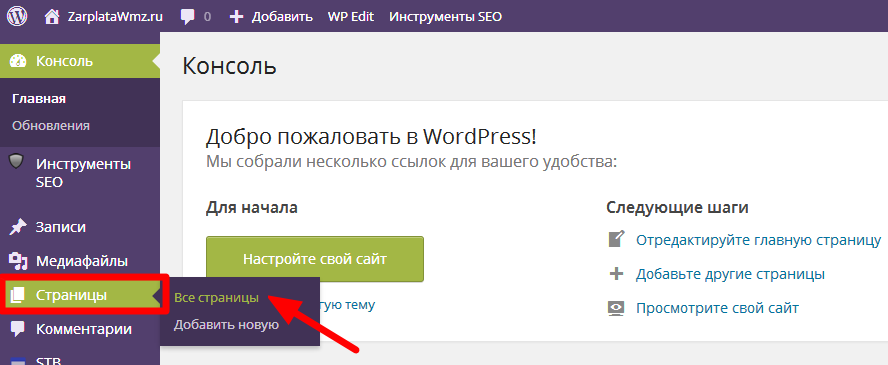Click the Медиафайлы media icon
Image resolution: width=888 pixels, height=365 pixels.
click(18, 261)
